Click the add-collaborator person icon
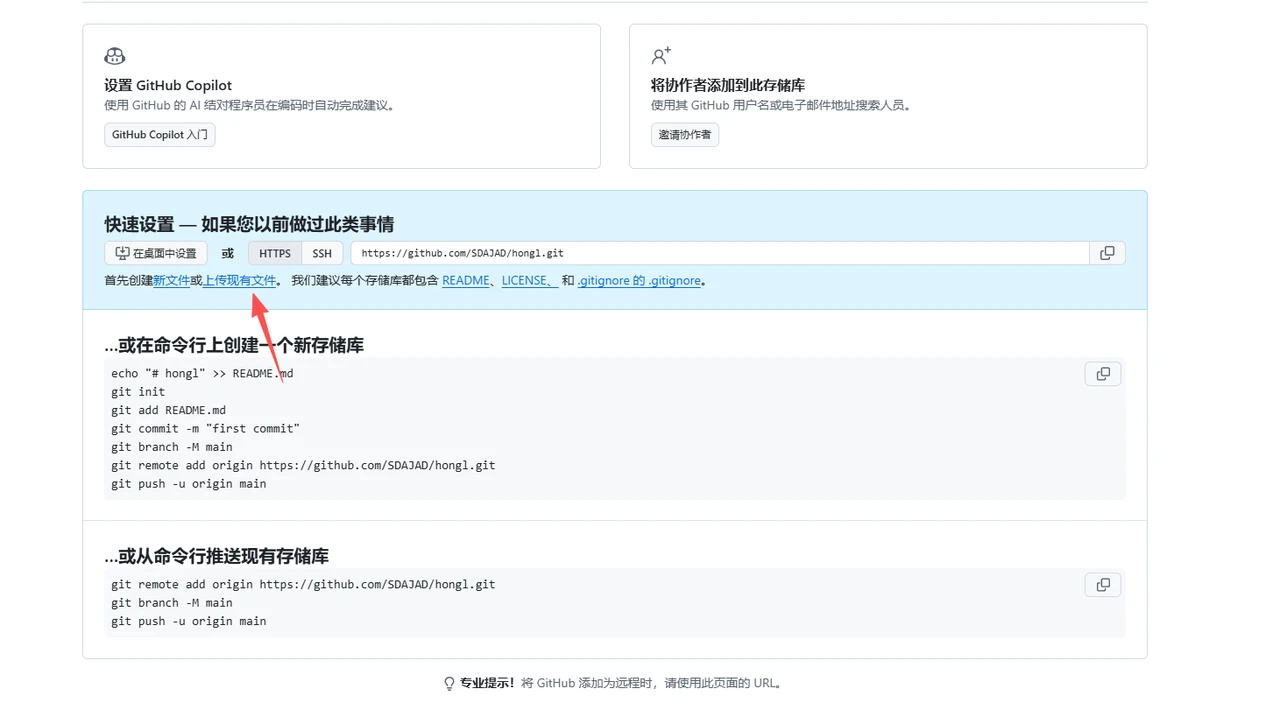 [x=660, y=55]
